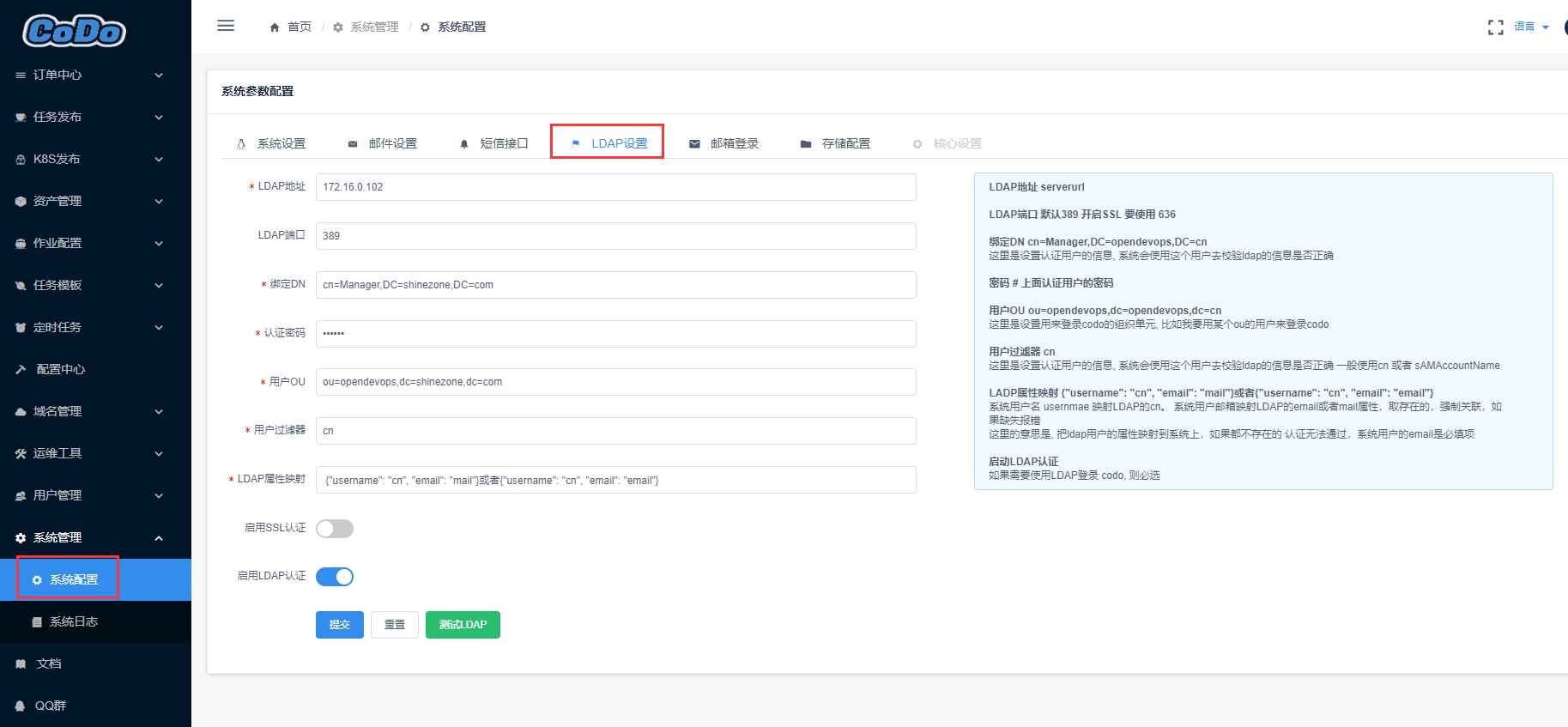
Task: Click the hamburger menu collapse icon
Action: pos(226,26)
